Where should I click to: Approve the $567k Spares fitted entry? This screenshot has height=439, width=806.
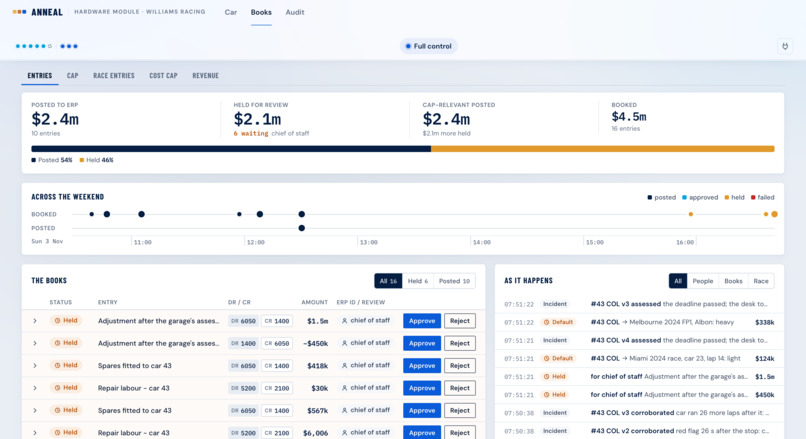[422, 410]
